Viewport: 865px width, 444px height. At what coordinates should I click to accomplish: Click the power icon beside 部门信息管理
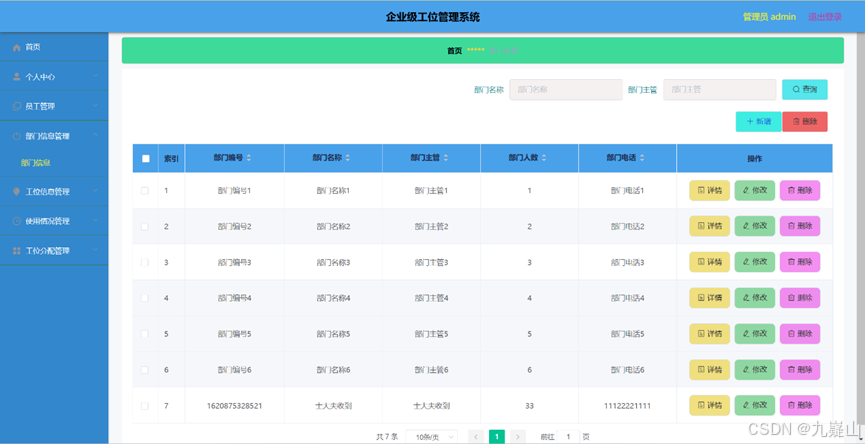pos(17,136)
